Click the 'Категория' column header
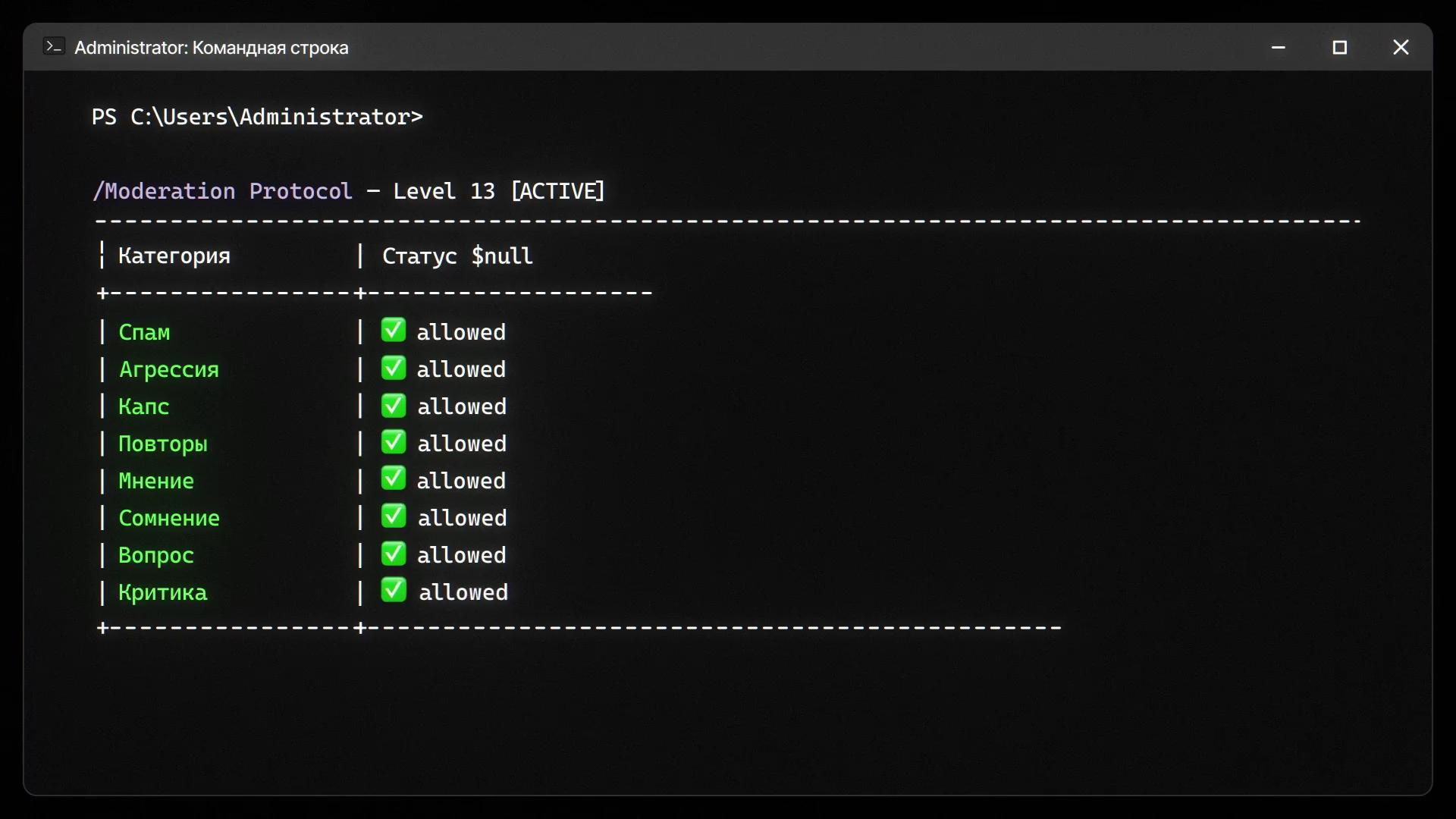 coord(174,256)
